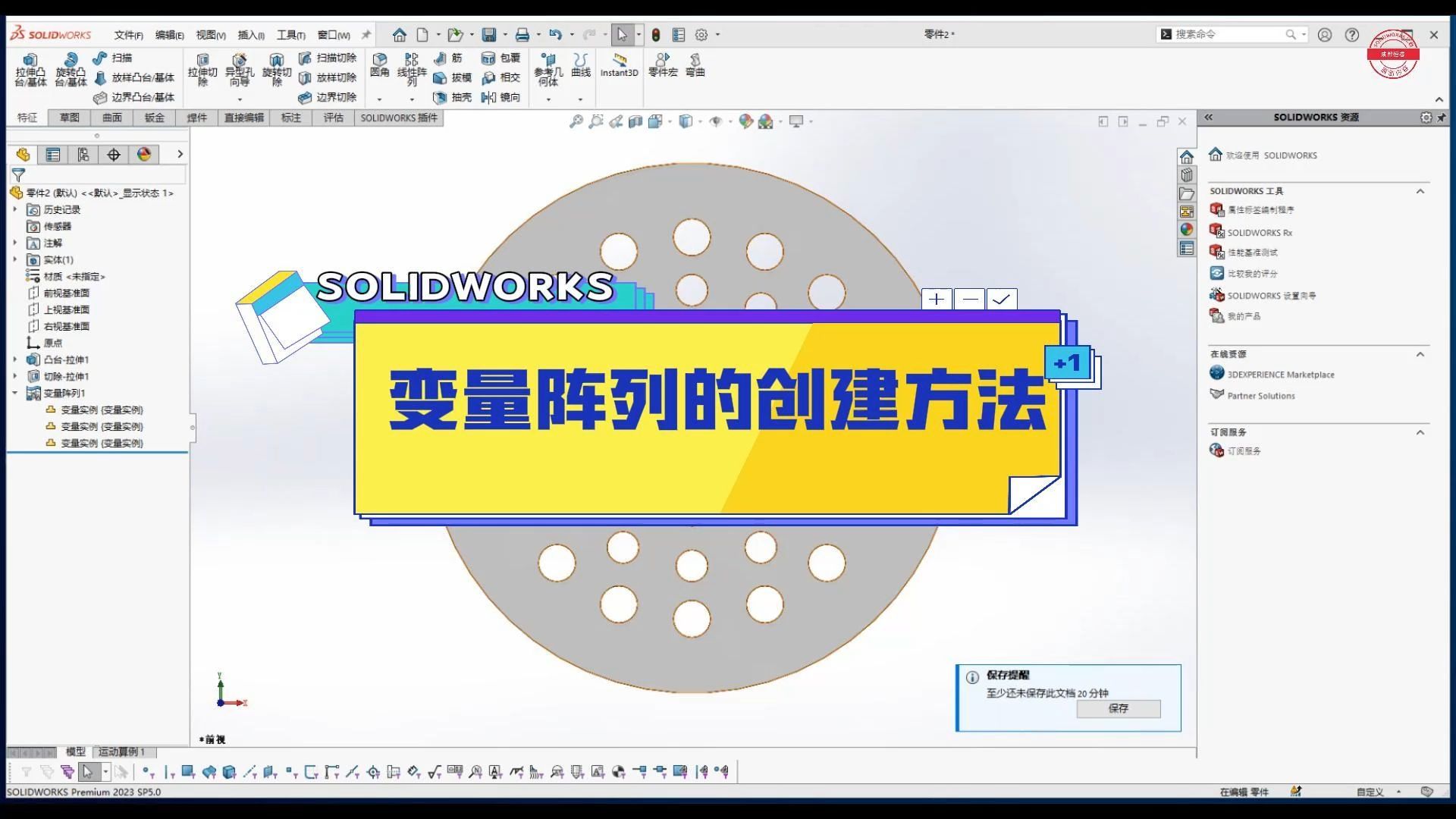Select the Wrap (包覆) tool
This screenshot has width=1456, height=819.
click(500, 58)
